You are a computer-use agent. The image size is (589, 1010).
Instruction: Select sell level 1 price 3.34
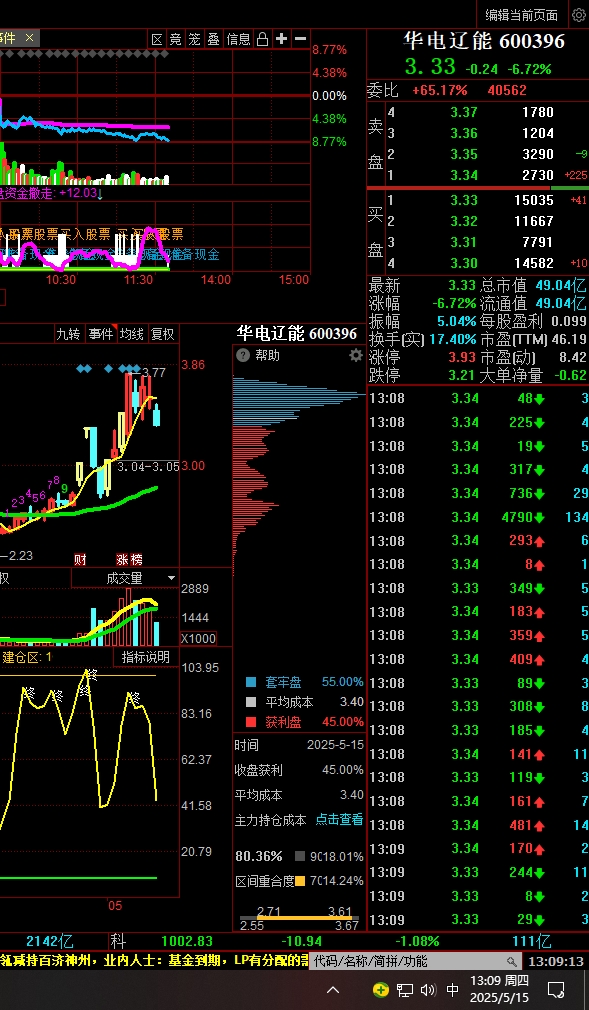(464, 175)
